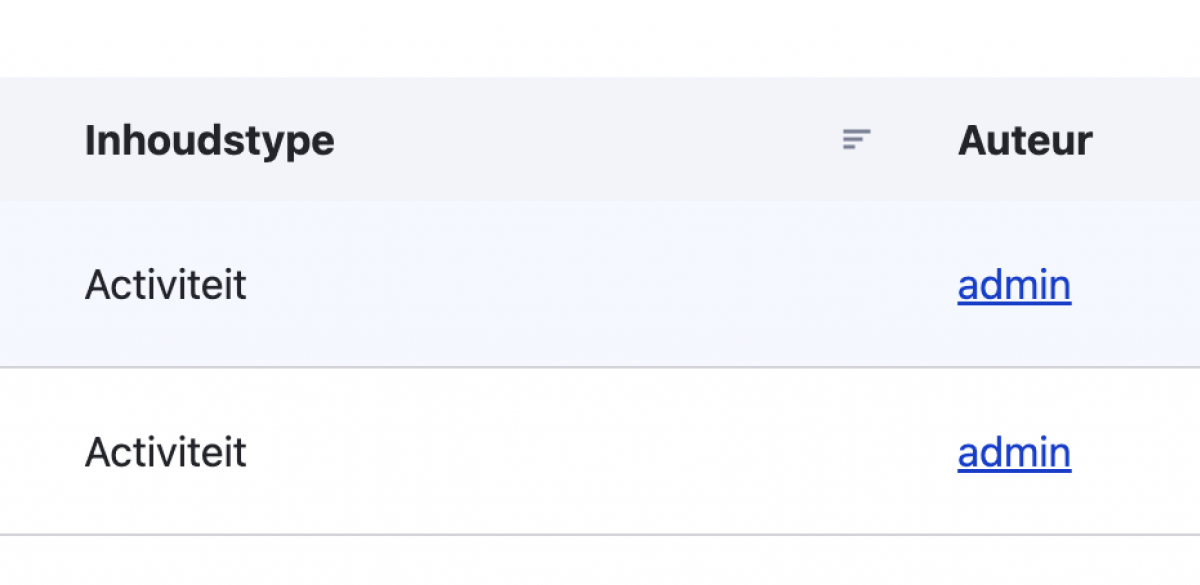Select the Activiteit cell in the highlighted row
The image size is (1200, 585).
pyautogui.click(x=166, y=285)
